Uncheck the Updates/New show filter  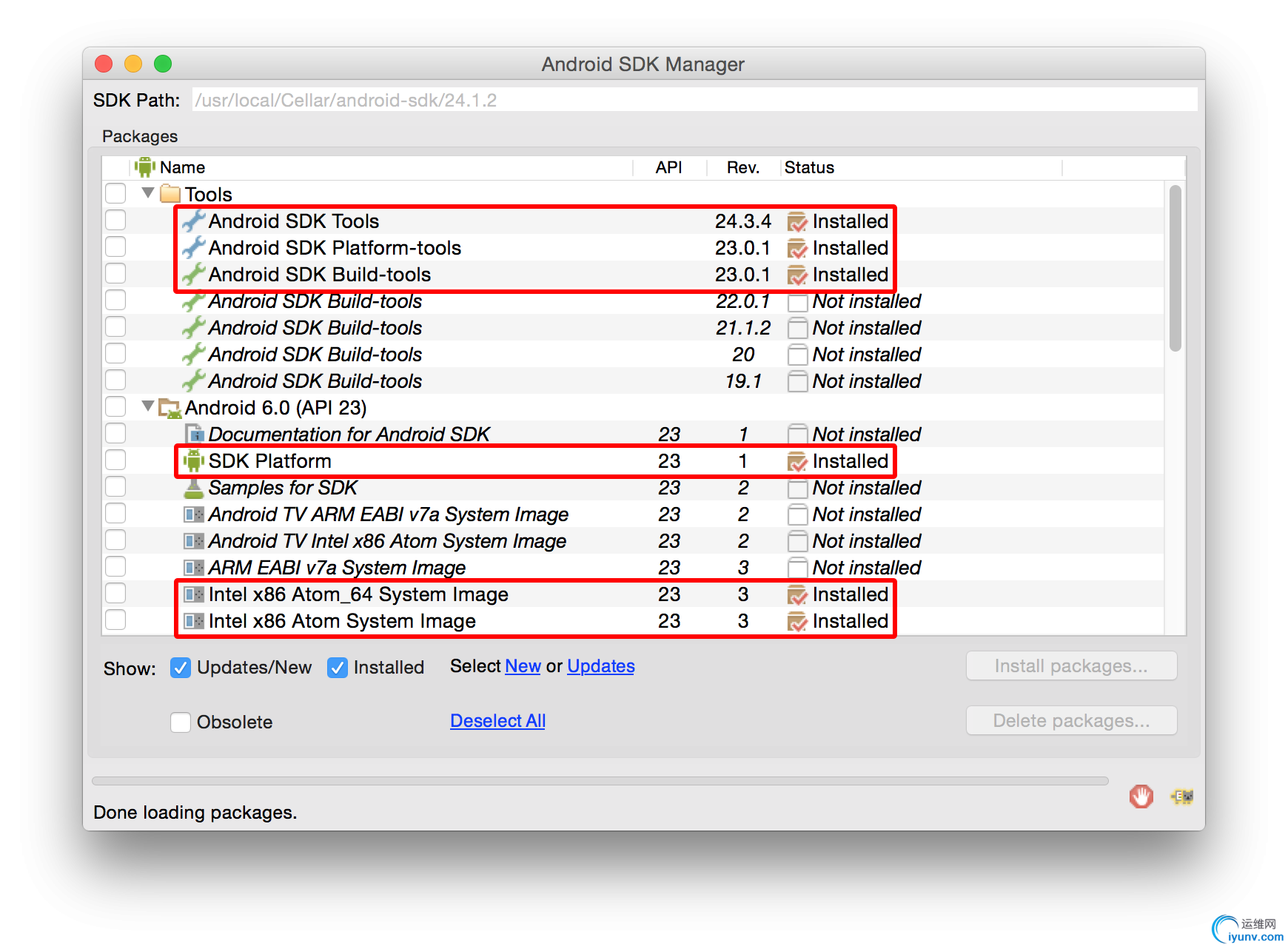pyautogui.click(x=181, y=668)
